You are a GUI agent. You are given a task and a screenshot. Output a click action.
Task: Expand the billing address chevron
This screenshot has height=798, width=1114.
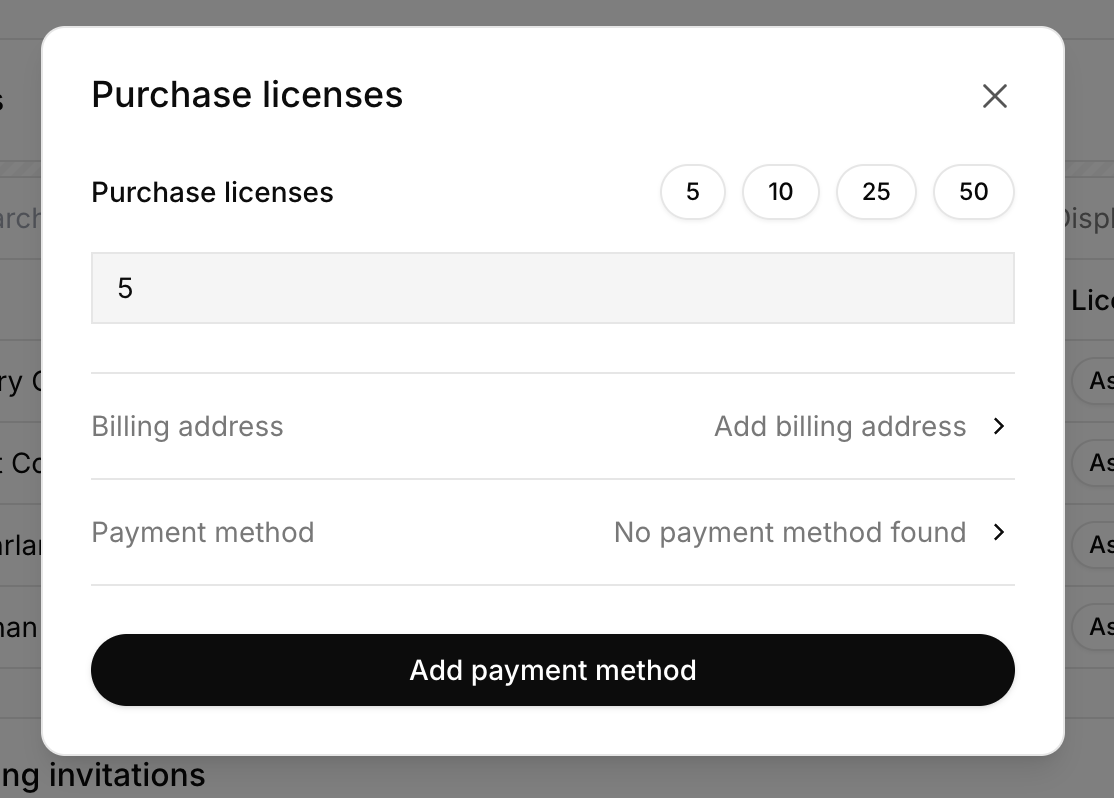point(998,426)
